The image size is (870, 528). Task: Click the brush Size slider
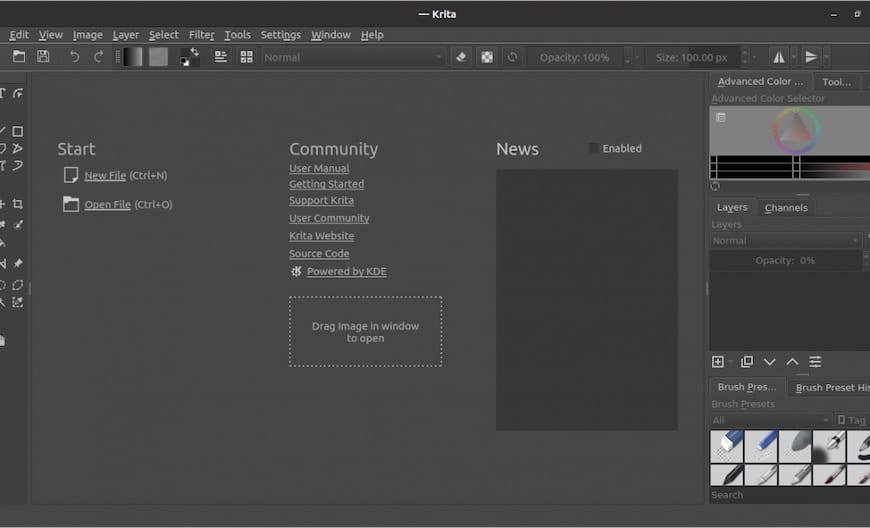click(x=691, y=57)
